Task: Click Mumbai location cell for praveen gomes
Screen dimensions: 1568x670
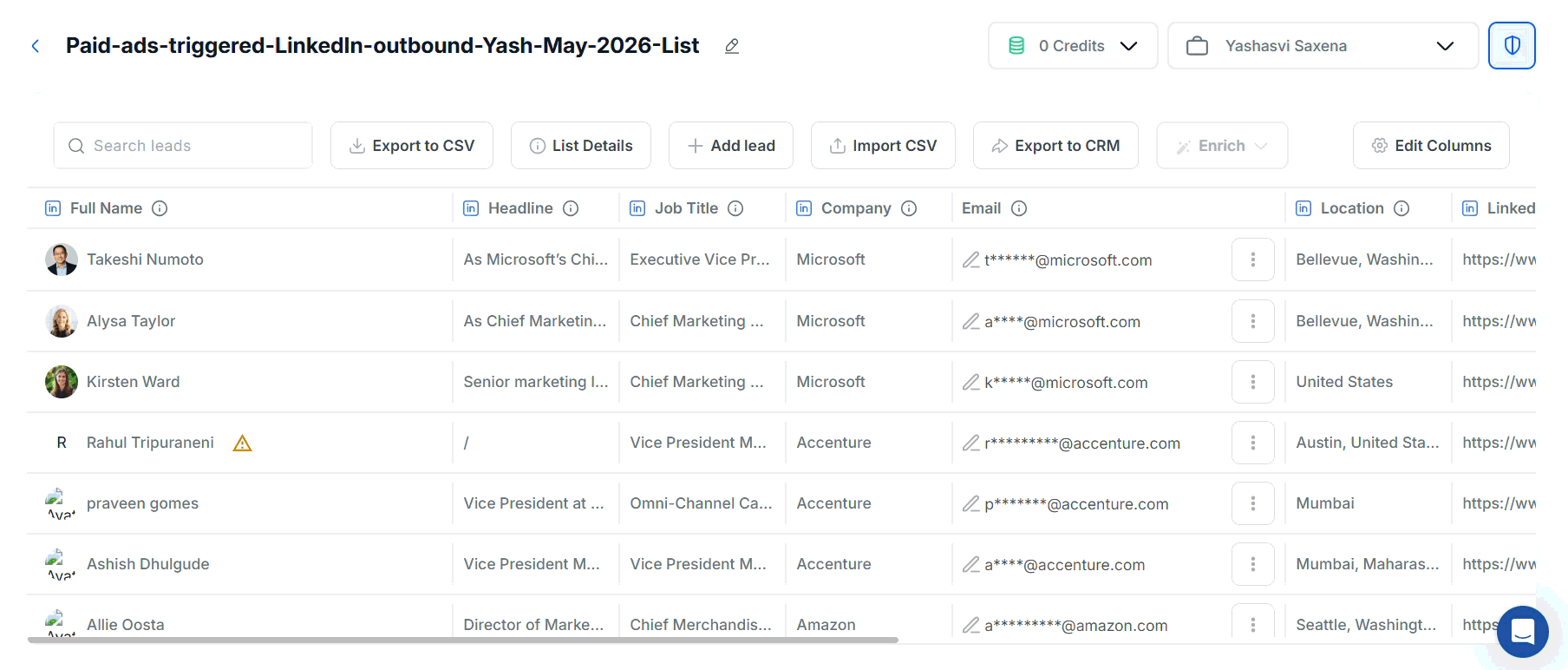Action: (1325, 503)
